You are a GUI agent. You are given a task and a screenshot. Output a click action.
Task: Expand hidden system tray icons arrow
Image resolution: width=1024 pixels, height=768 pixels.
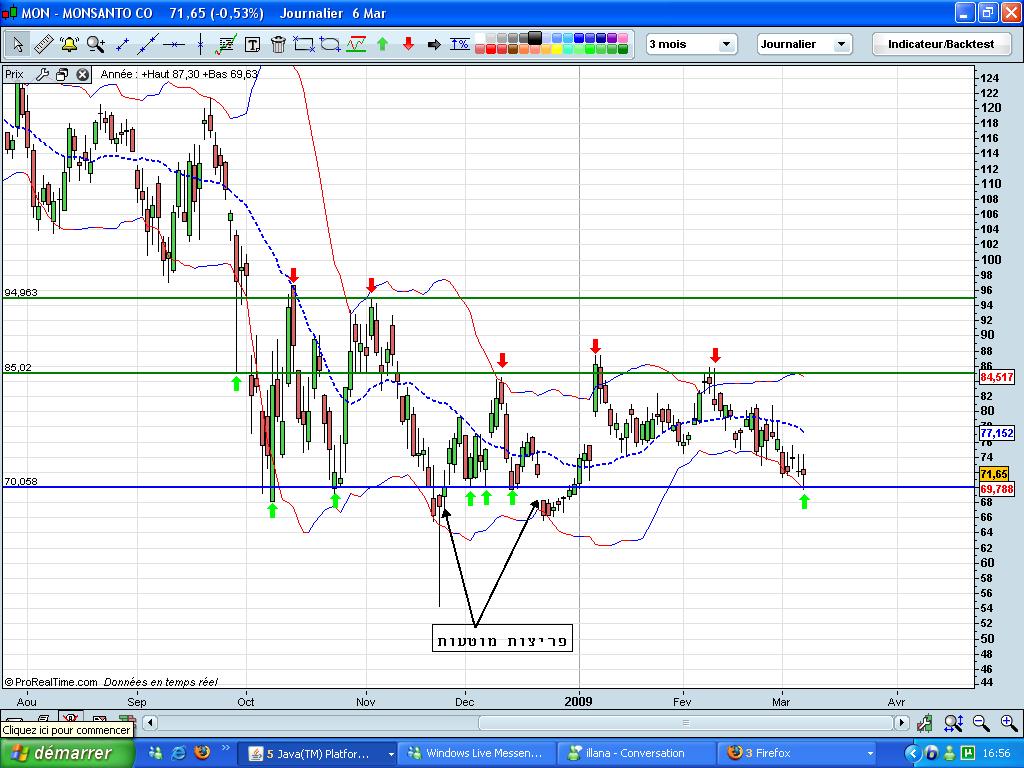coord(912,753)
